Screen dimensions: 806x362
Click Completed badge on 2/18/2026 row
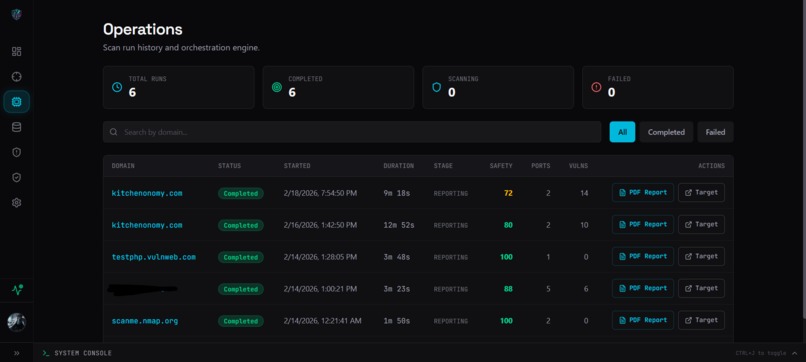(241, 193)
